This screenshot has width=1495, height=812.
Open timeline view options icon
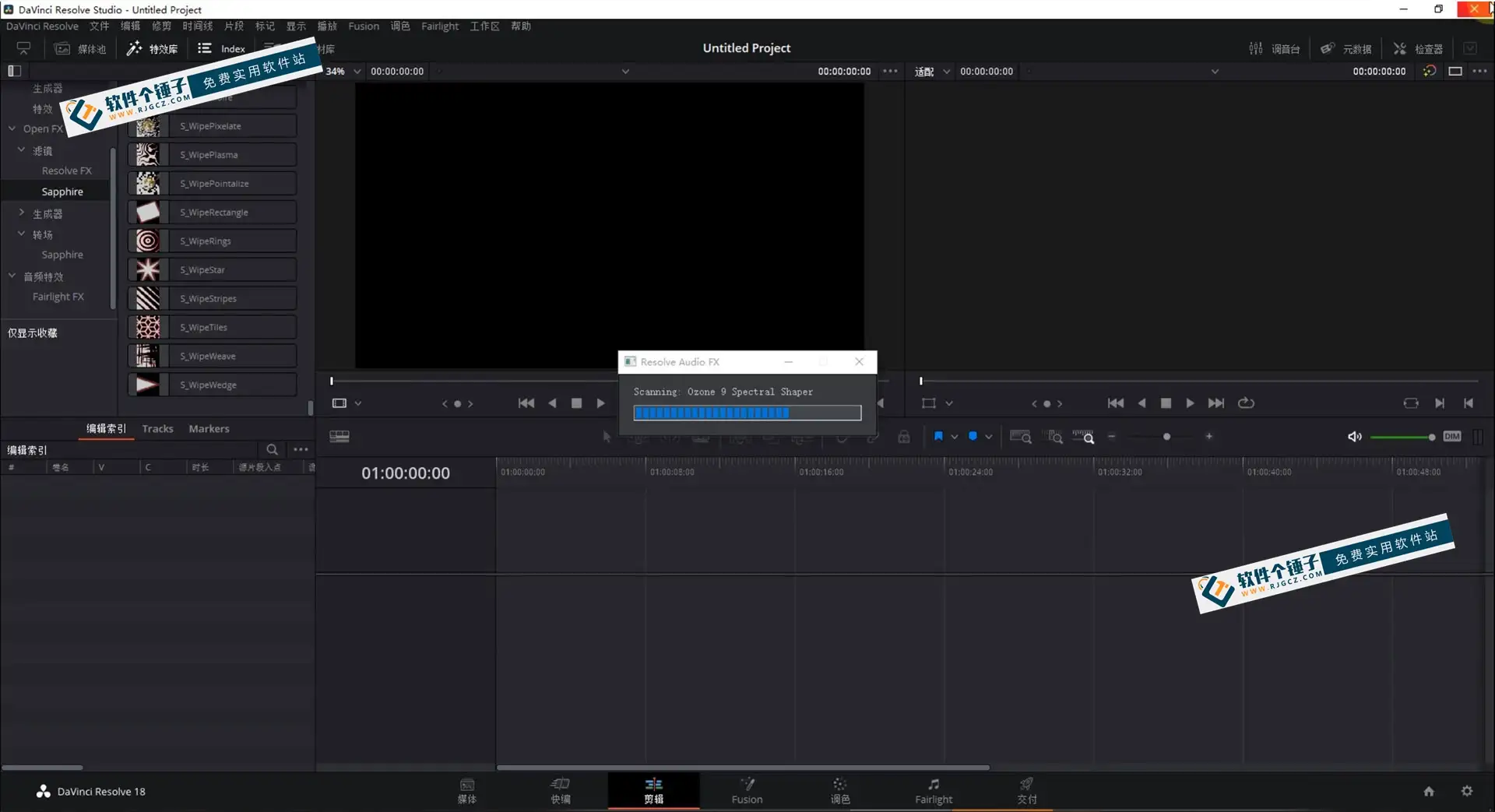[x=339, y=437]
